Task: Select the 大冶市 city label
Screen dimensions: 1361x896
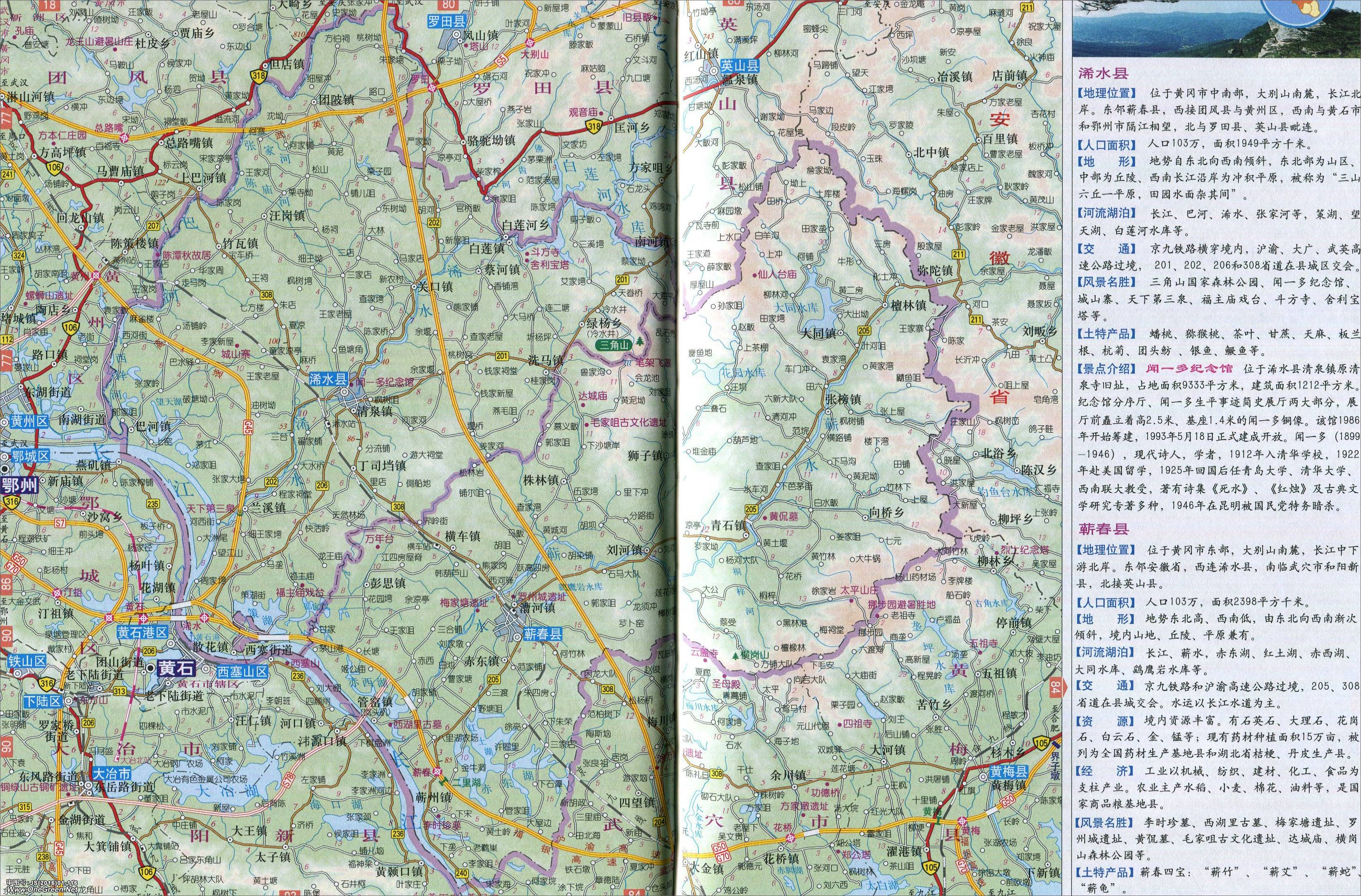Action: [111, 772]
